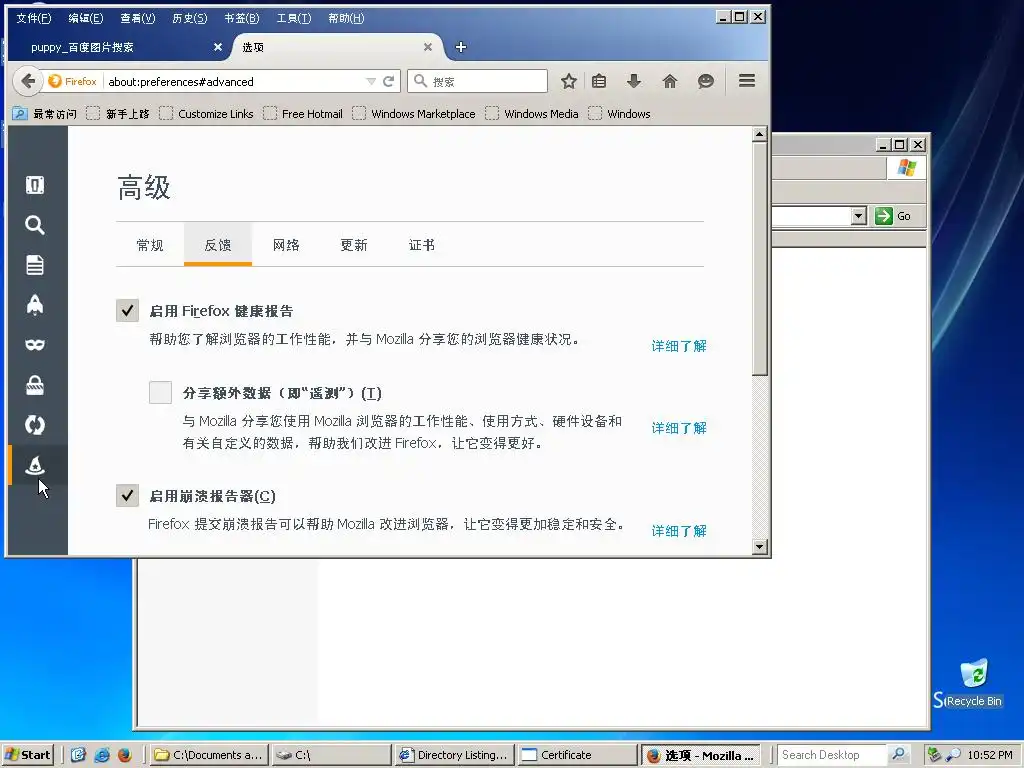This screenshot has height=768, width=1024.
Task: Click the back arrow navigation button
Action: pyautogui.click(x=27, y=81)
